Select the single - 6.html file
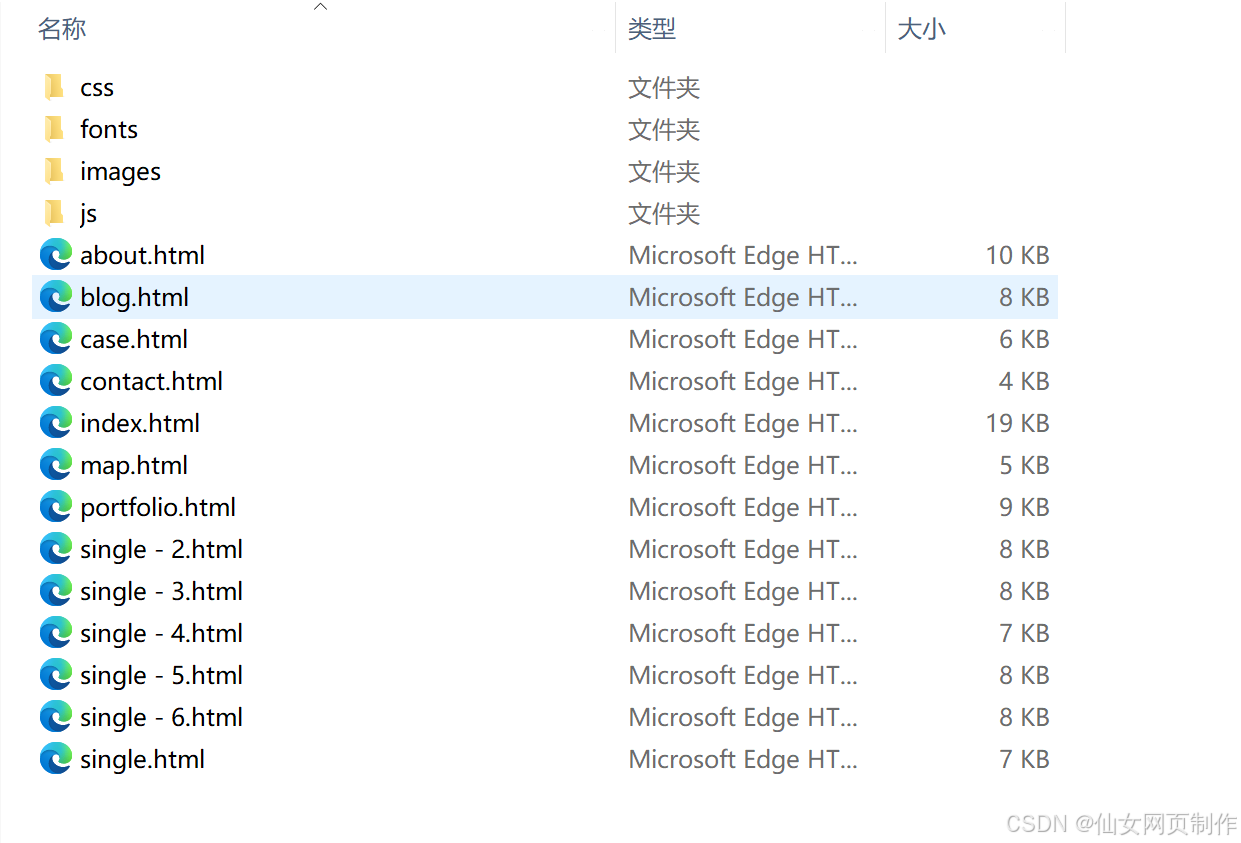1241x843 pixels. pos(160,716)
